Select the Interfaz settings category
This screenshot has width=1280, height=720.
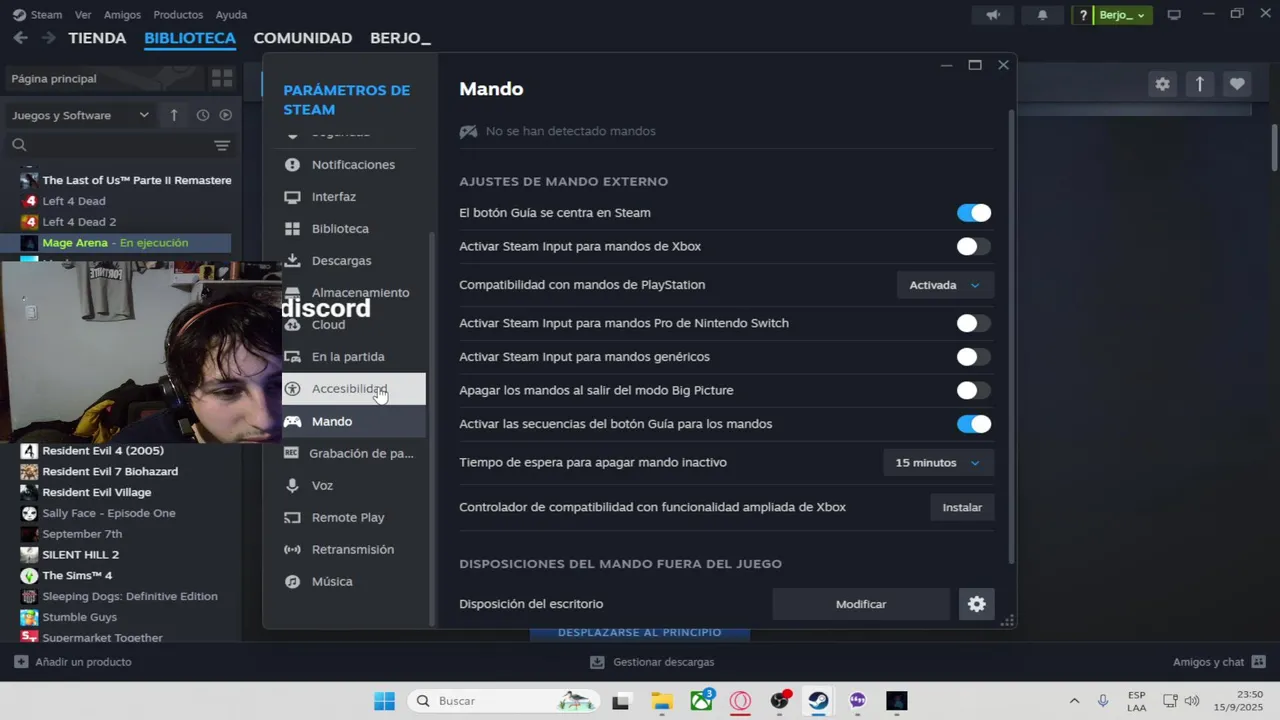353,197
